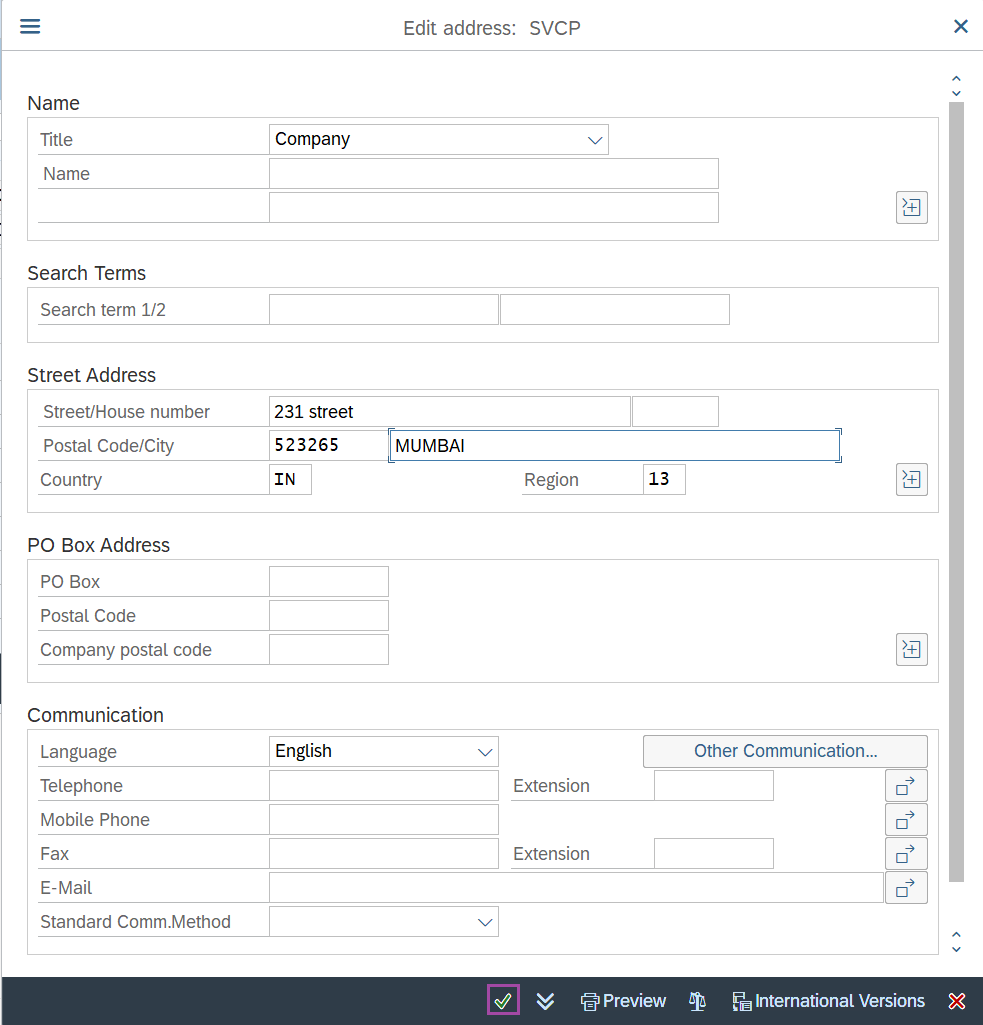
Task: Open mobile phone details popup icon
Action: coord(906,819)
